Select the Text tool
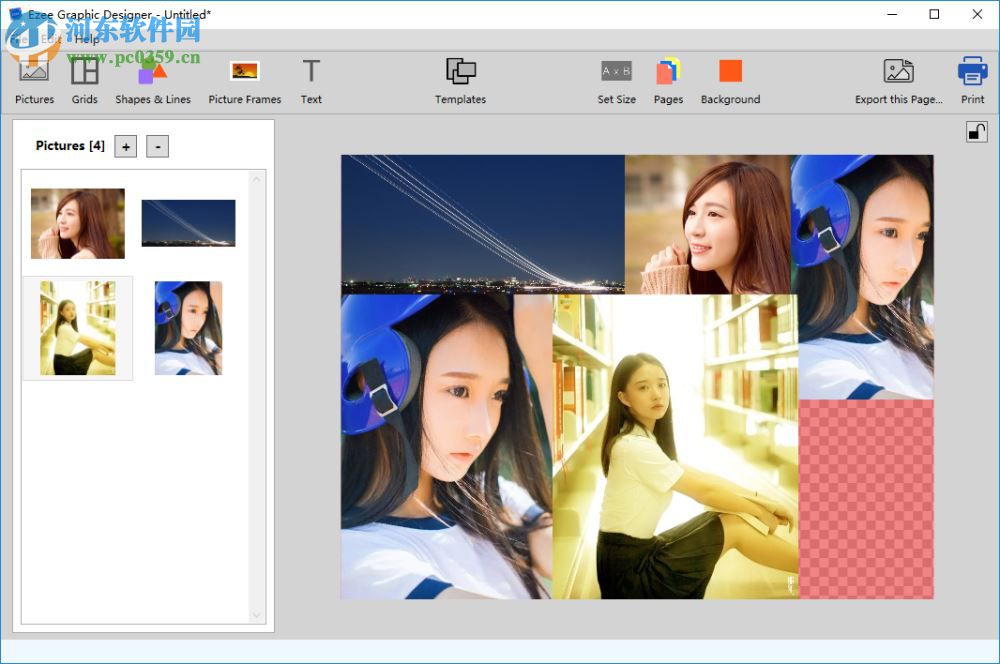Screen dimensions: 1000x664 pyautogui.click(x=311, y=78)
